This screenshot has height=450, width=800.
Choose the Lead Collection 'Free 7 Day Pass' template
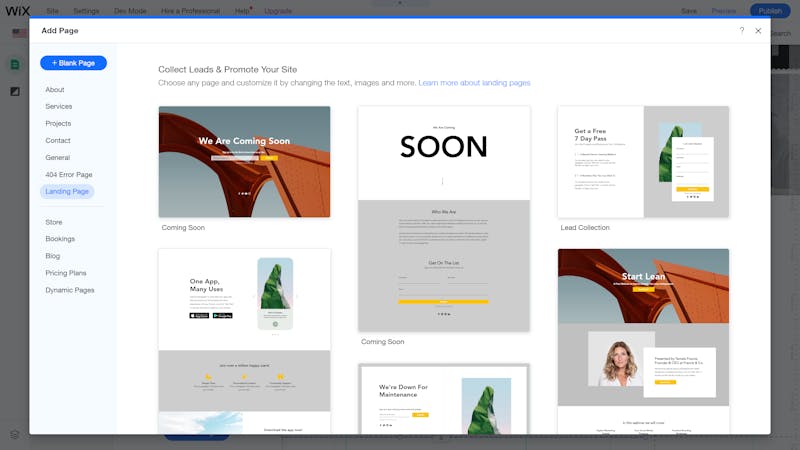[643, 162]
